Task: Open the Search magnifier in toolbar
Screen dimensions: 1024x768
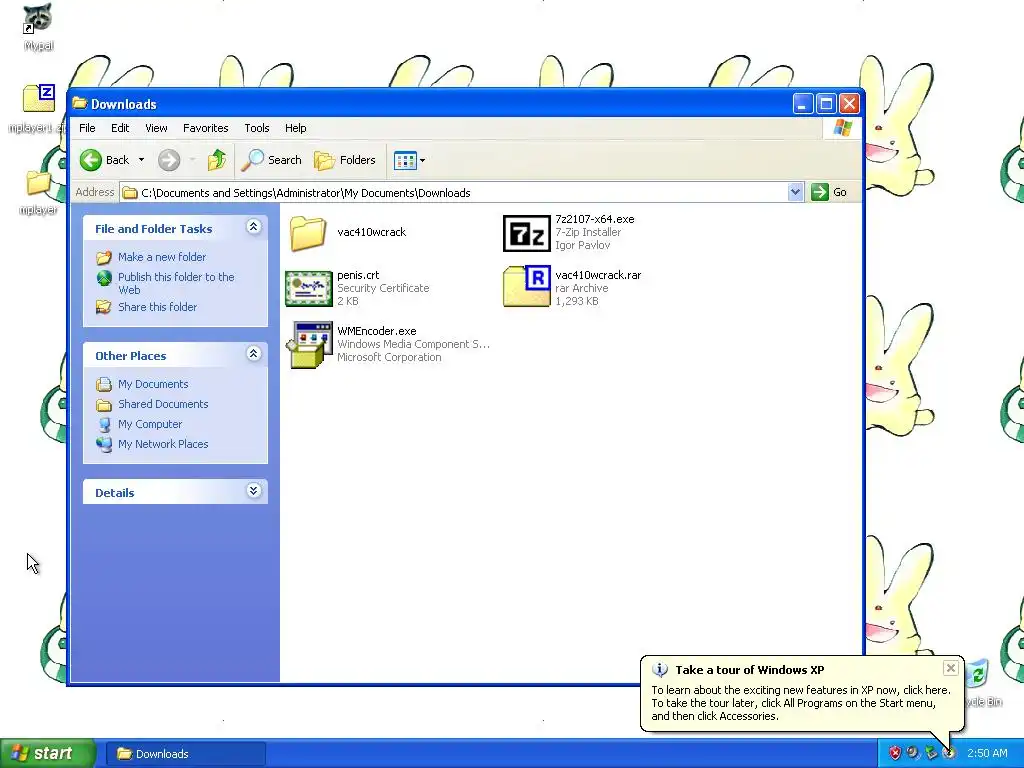Action: [252, 160]
